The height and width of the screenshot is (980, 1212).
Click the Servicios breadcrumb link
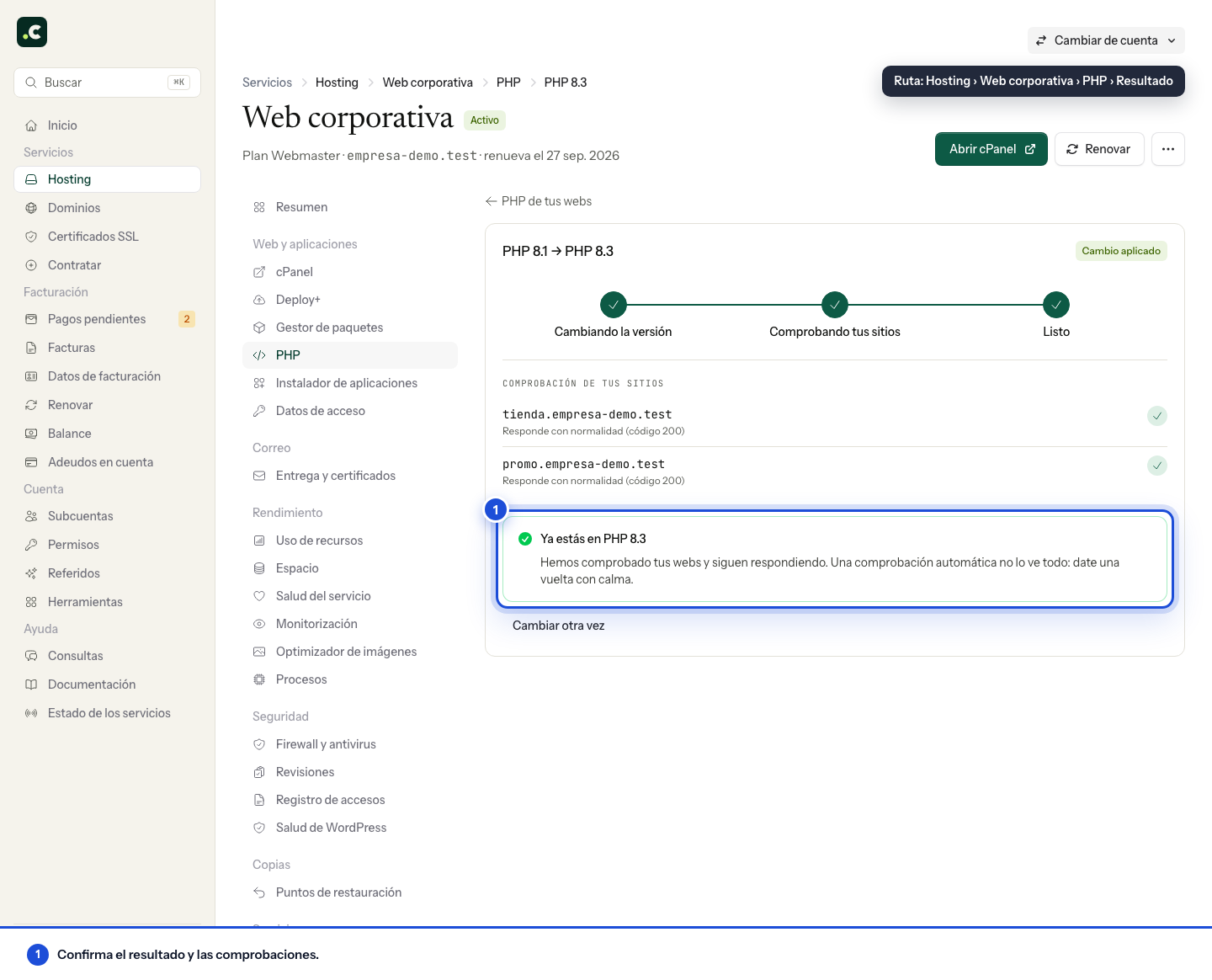(x=267, y=83)
